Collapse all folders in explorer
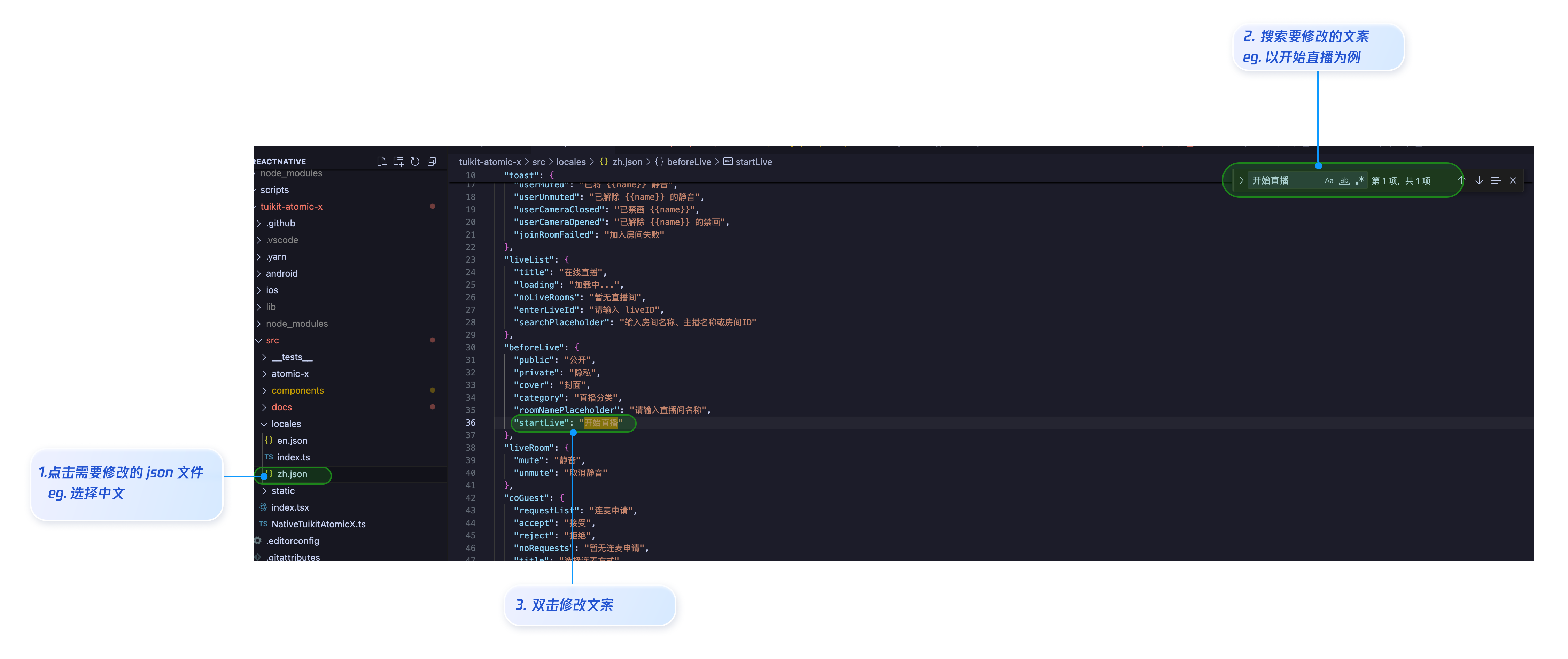1568x659 pixels. click(x=432, y=161)
